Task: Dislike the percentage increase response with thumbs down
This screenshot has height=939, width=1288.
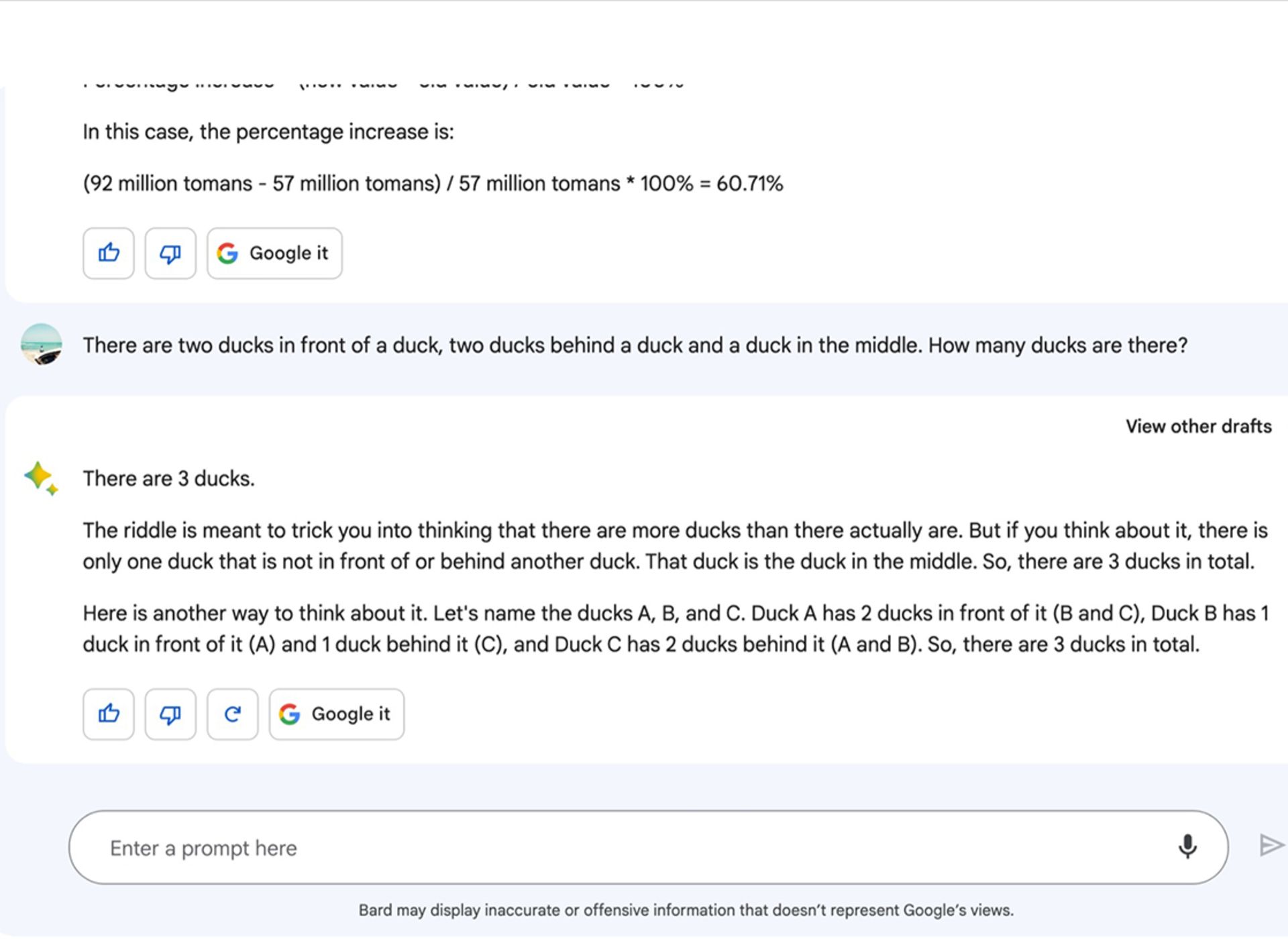Action: point(170,254)
